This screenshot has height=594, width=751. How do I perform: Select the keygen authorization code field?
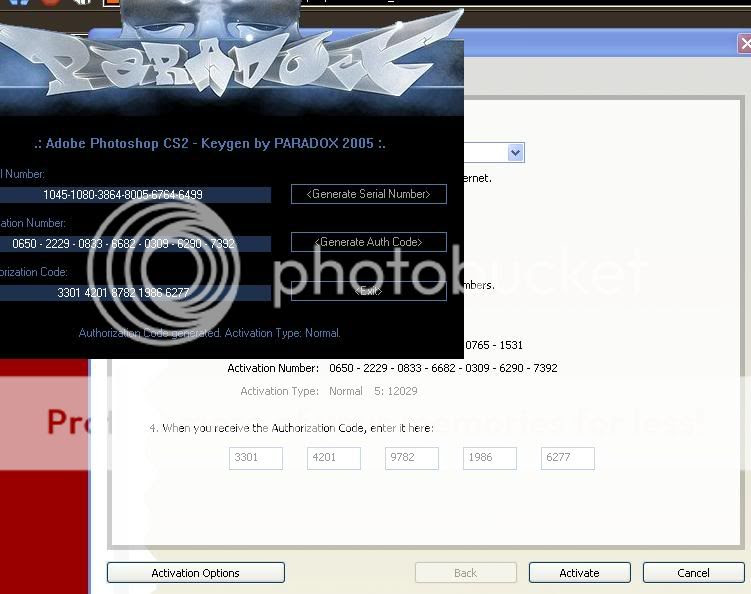135,293
